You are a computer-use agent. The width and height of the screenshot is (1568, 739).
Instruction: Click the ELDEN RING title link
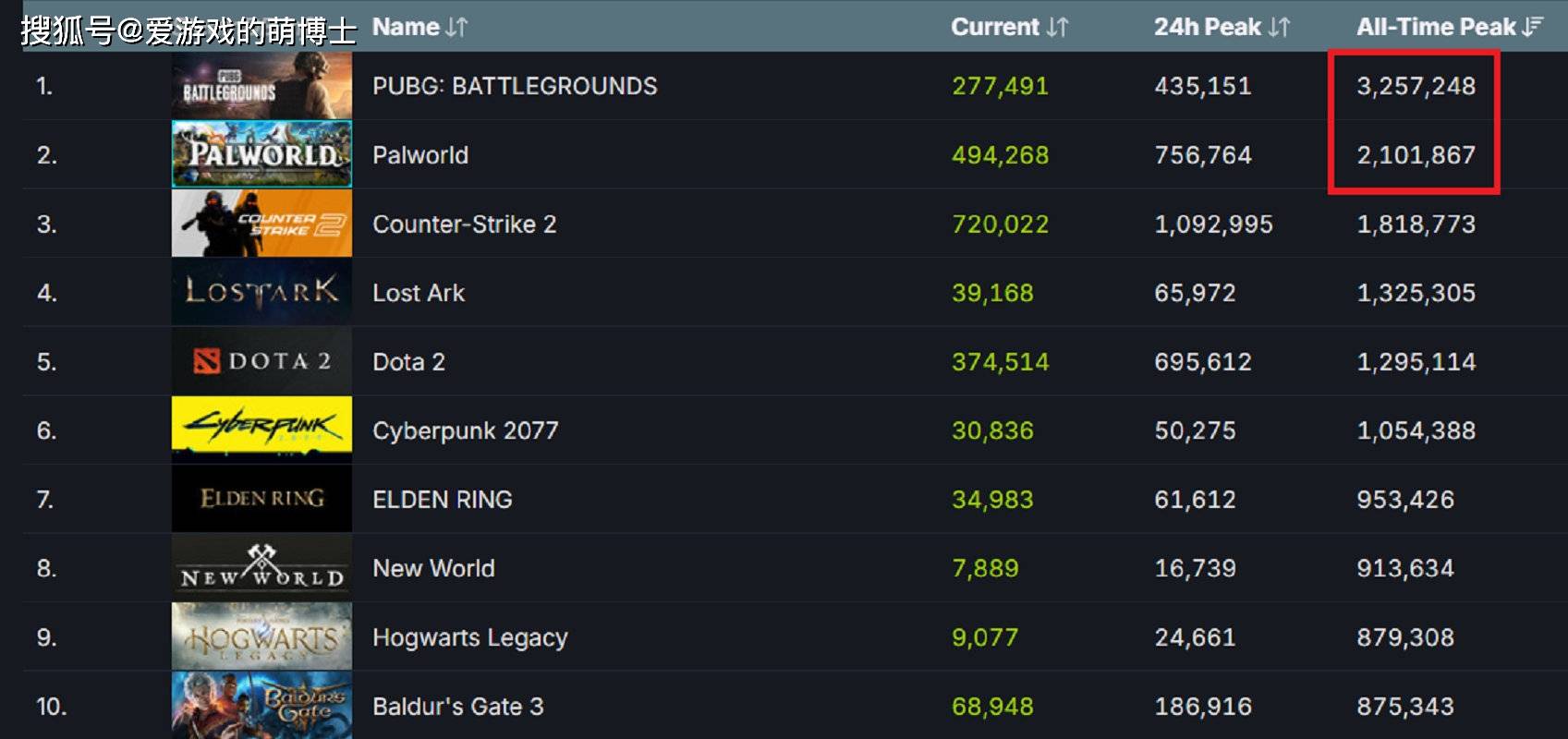(443, 500)
